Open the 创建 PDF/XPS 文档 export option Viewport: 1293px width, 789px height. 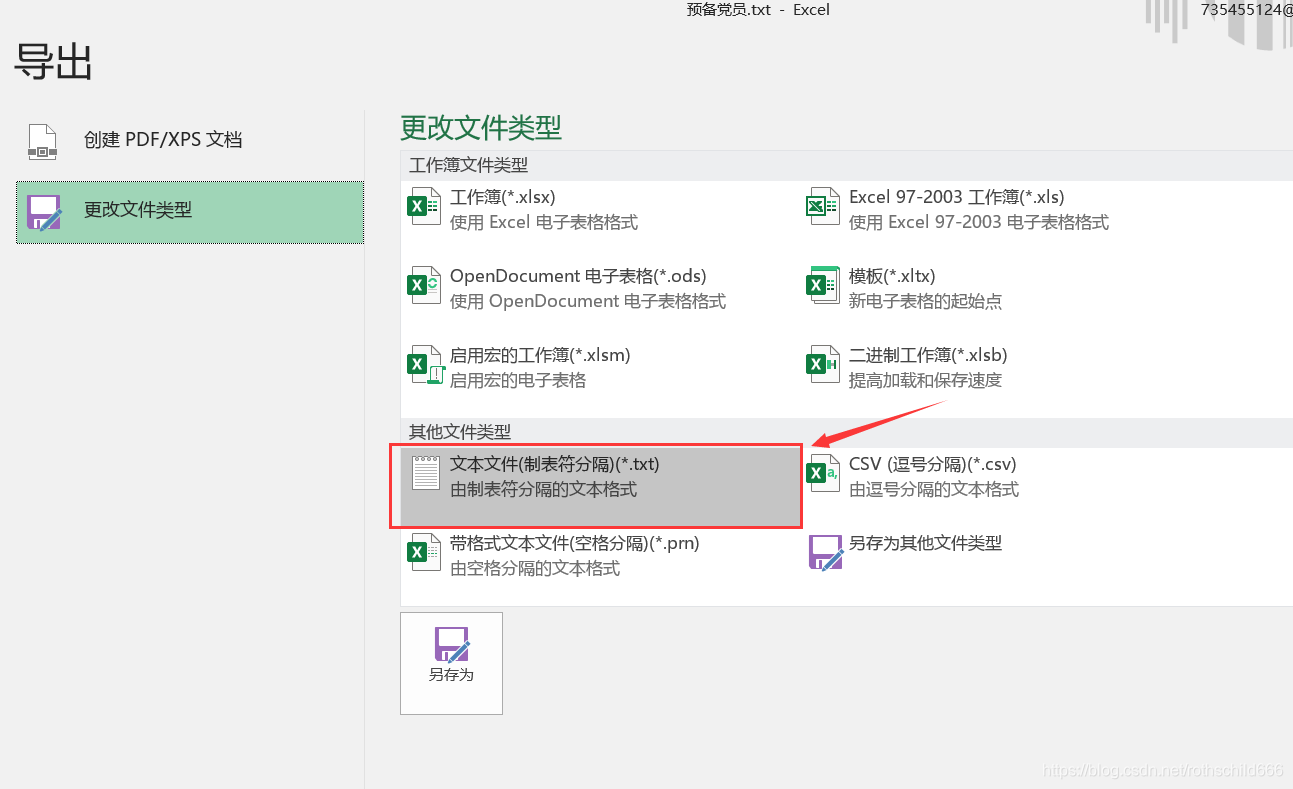(x=190, y=141)
